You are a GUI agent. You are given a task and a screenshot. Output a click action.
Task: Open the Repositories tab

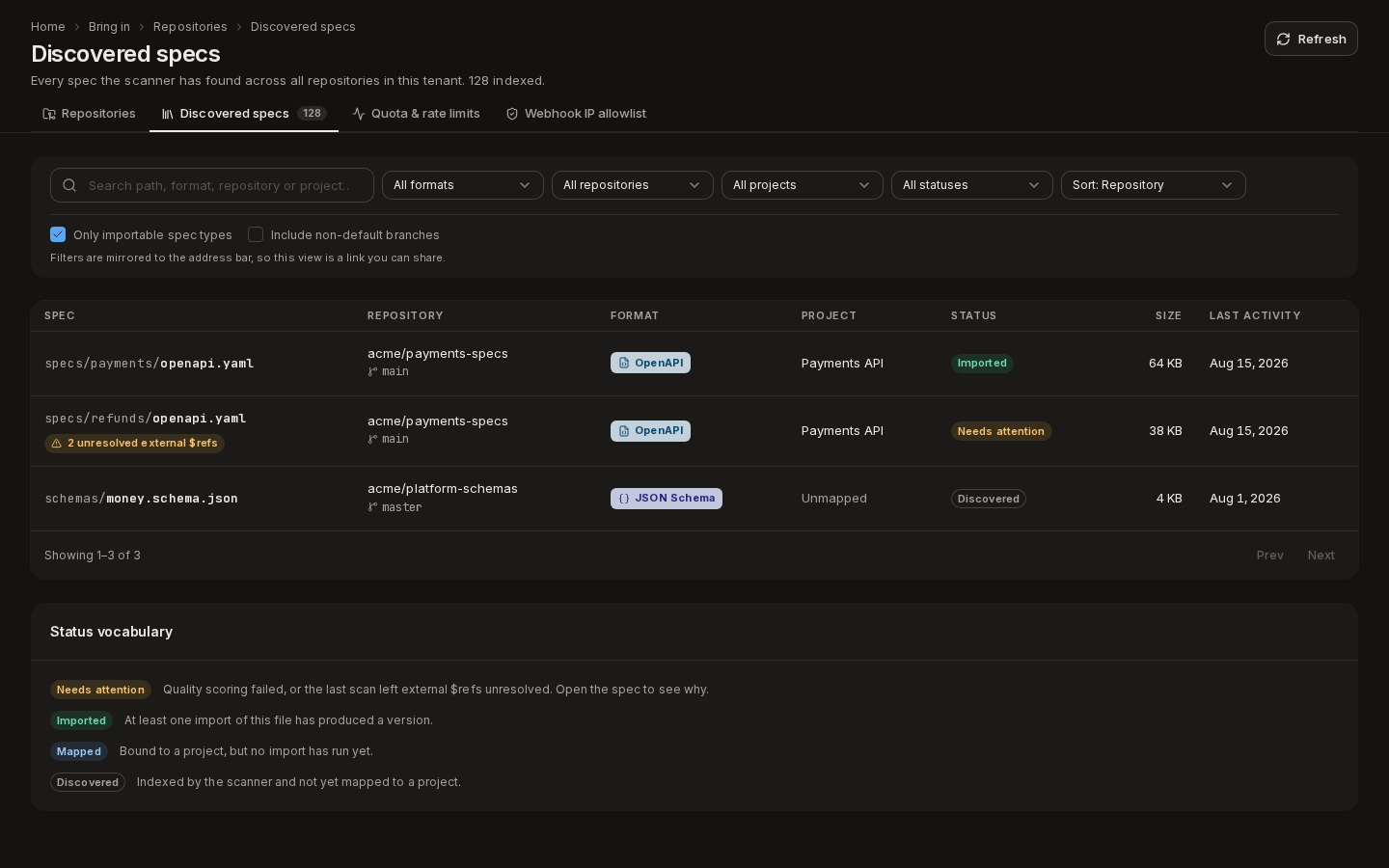pyautogui.click(x=89, y=114)
